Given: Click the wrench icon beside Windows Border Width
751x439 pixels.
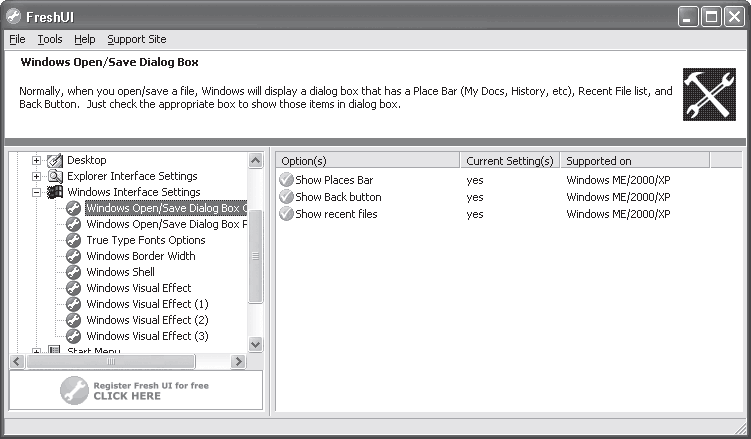Looking at the screenshot, I should click(73, 256).
